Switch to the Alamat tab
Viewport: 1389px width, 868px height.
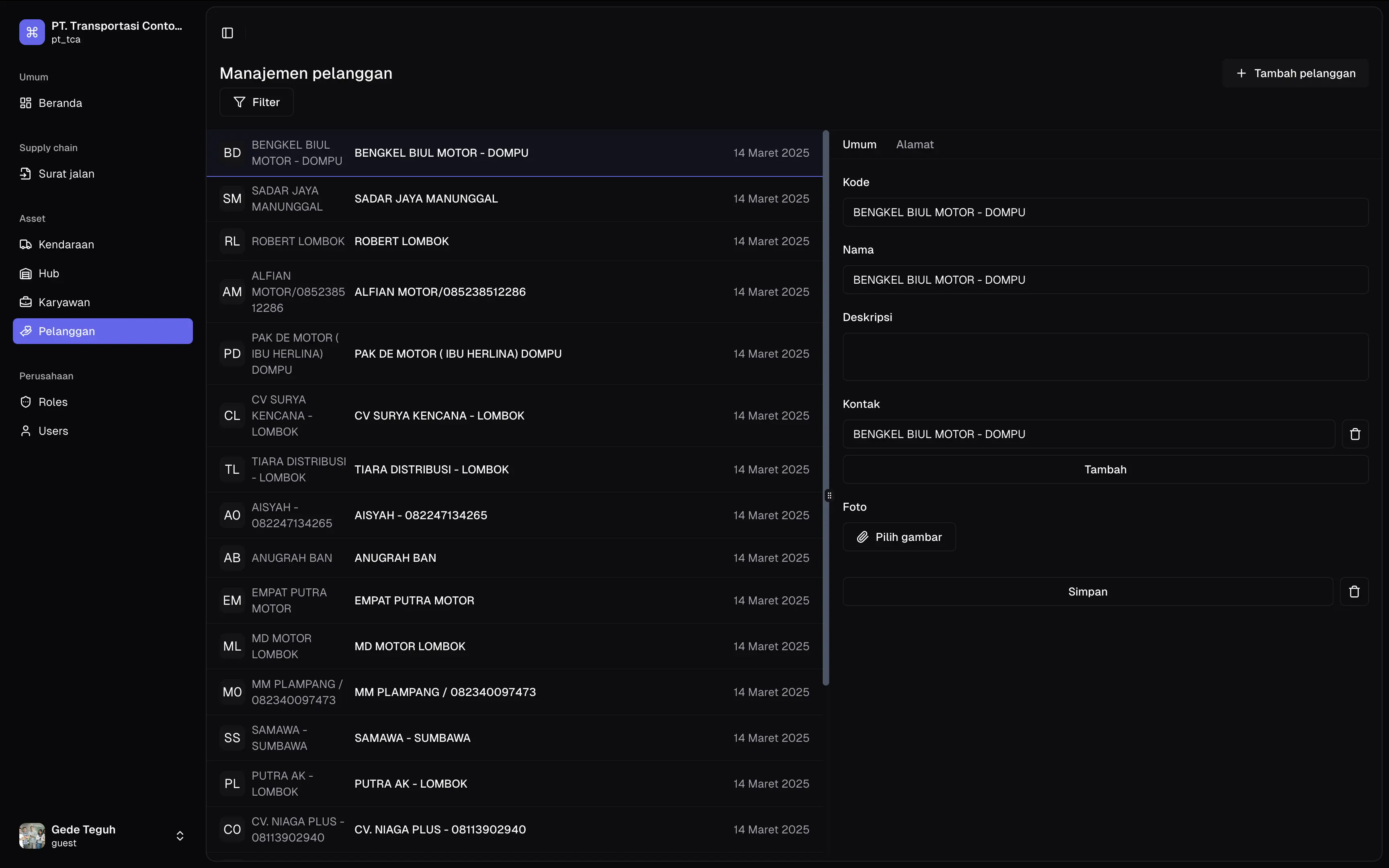click(x=914, y=145)
